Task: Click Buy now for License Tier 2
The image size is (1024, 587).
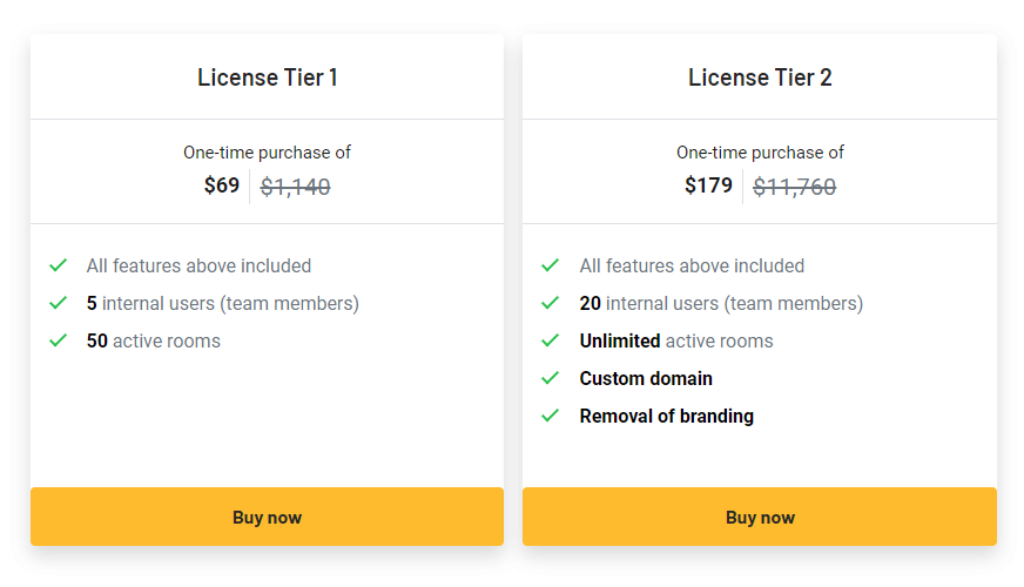Action: click(x=760, y=516)
